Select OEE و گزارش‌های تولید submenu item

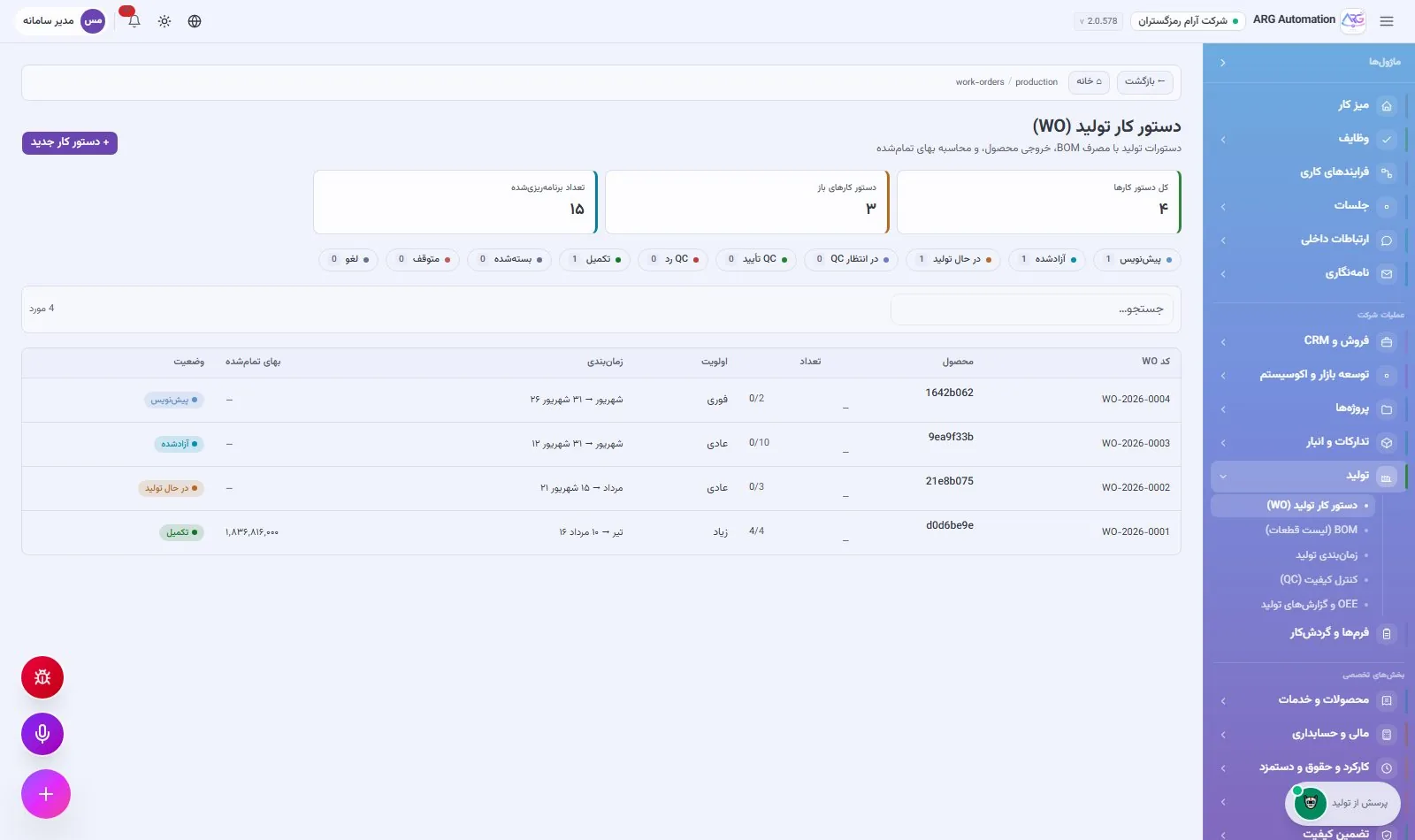click(x=1309, y=605)
